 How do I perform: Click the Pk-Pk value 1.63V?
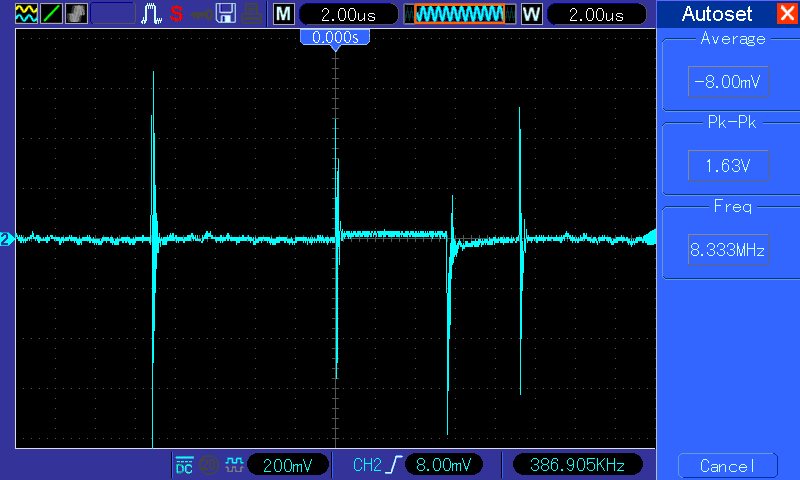(728, 166)
